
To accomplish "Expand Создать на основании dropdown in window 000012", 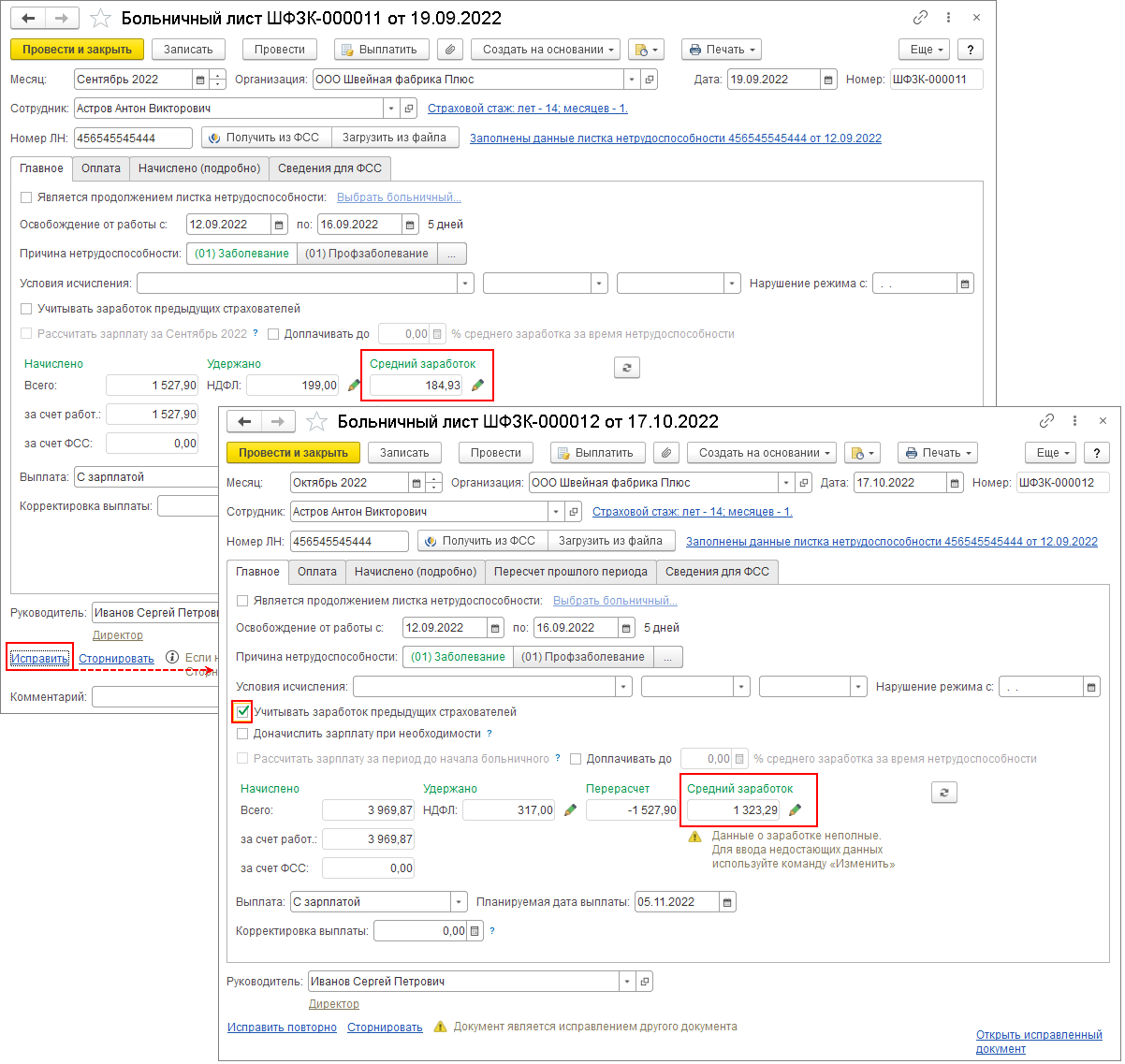I will tap(764, 453).
